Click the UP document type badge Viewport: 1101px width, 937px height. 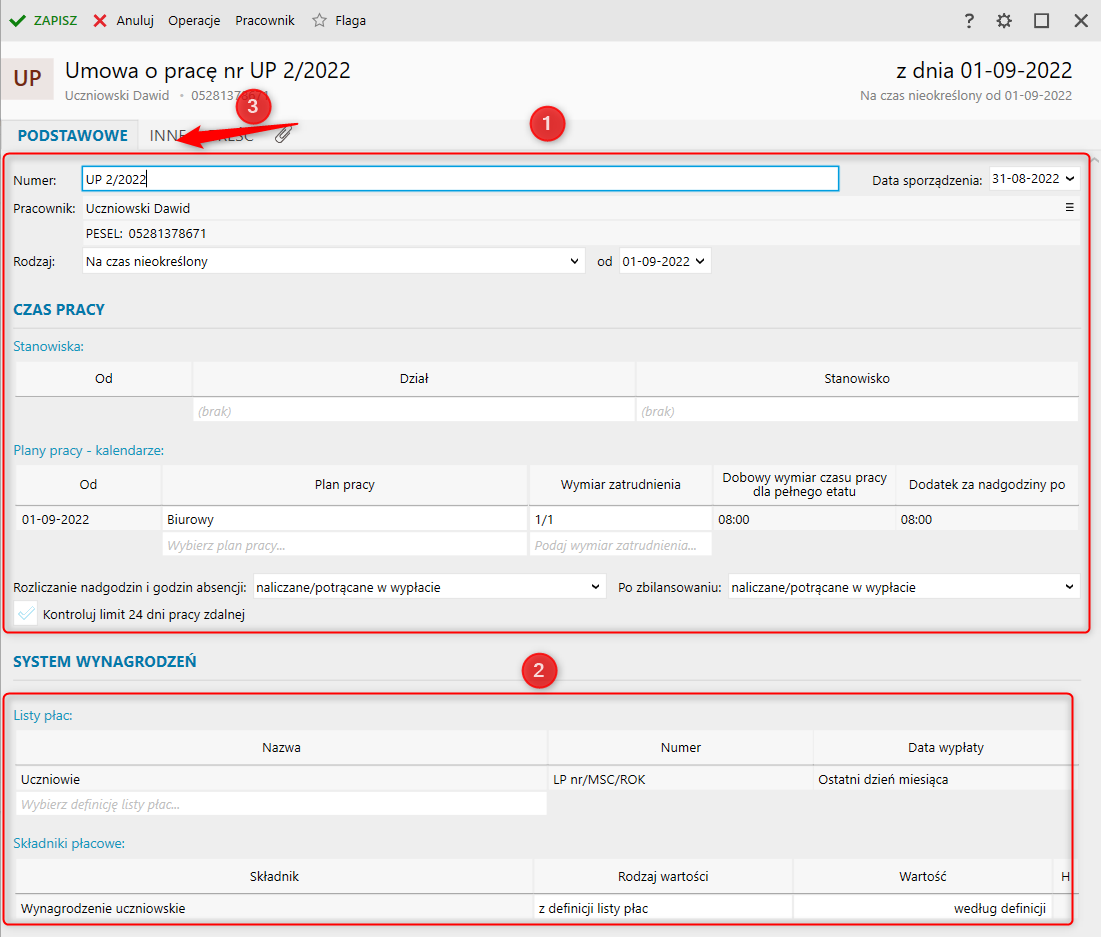click(x=27, y=78)
